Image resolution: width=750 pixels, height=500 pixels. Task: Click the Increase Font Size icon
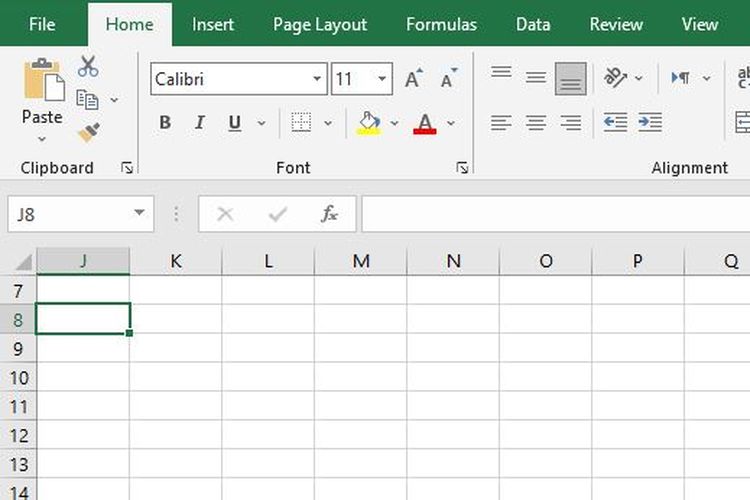click(412, 79)
